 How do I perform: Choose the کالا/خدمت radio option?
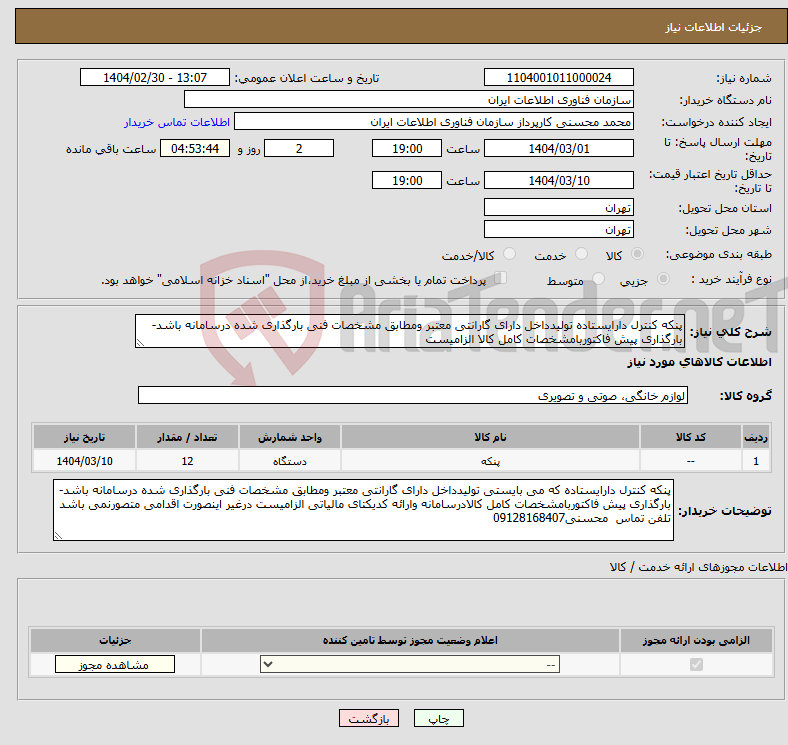pos(510,255)
